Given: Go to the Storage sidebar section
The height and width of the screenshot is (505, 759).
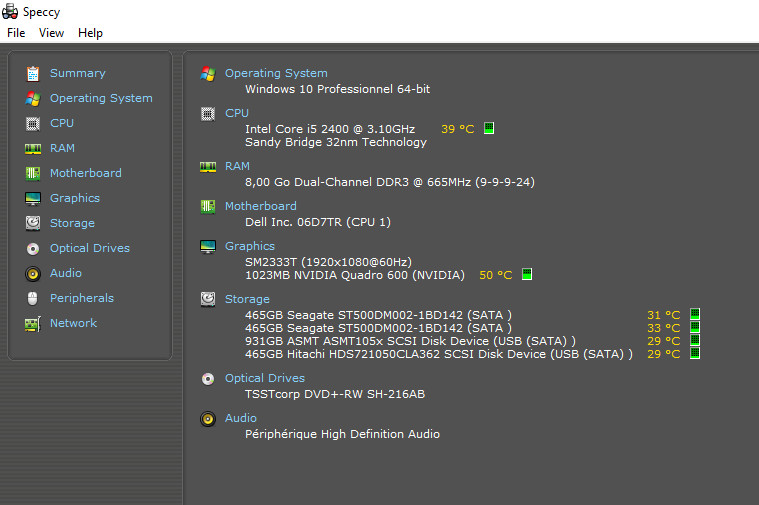Looking at the screenshot, I should click(x=72, y=223).
